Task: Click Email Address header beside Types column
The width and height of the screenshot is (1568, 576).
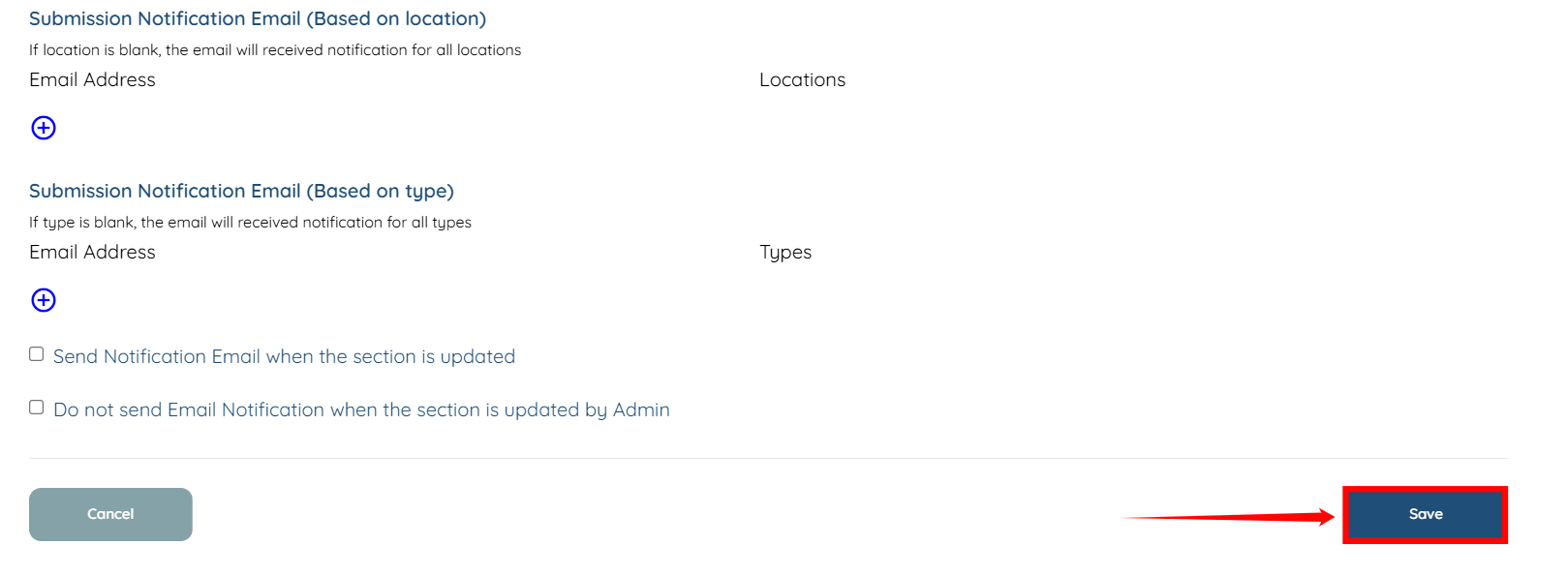Action: tap(92, 252)
